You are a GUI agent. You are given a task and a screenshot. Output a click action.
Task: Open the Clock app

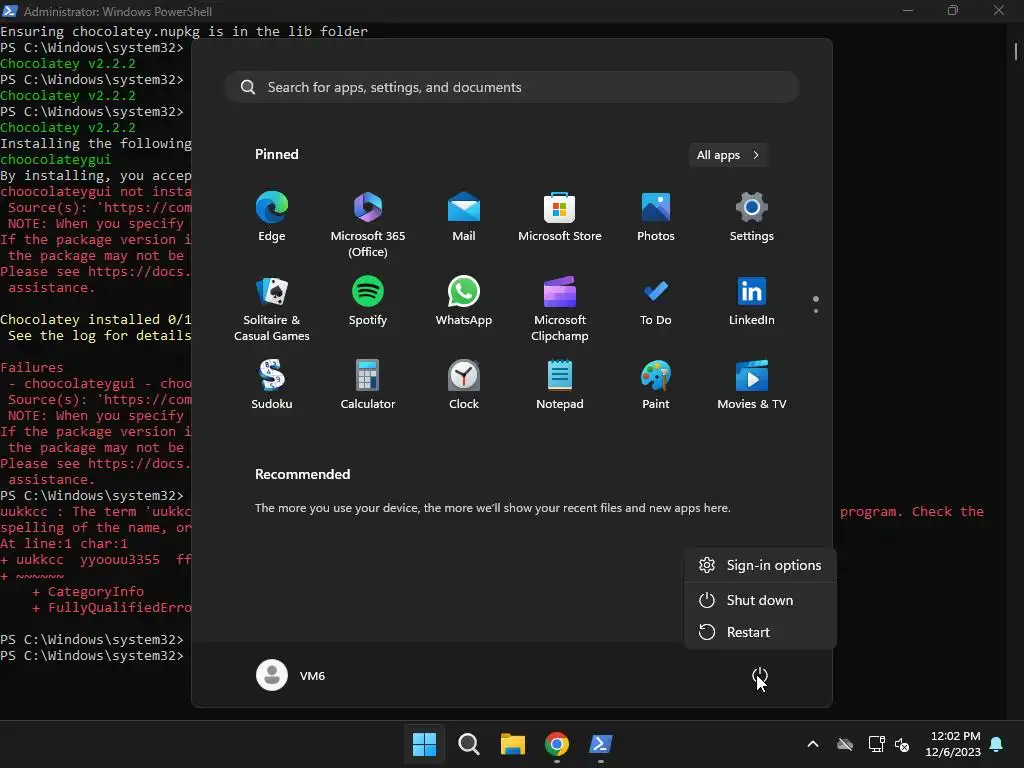[x=464, y=385]
